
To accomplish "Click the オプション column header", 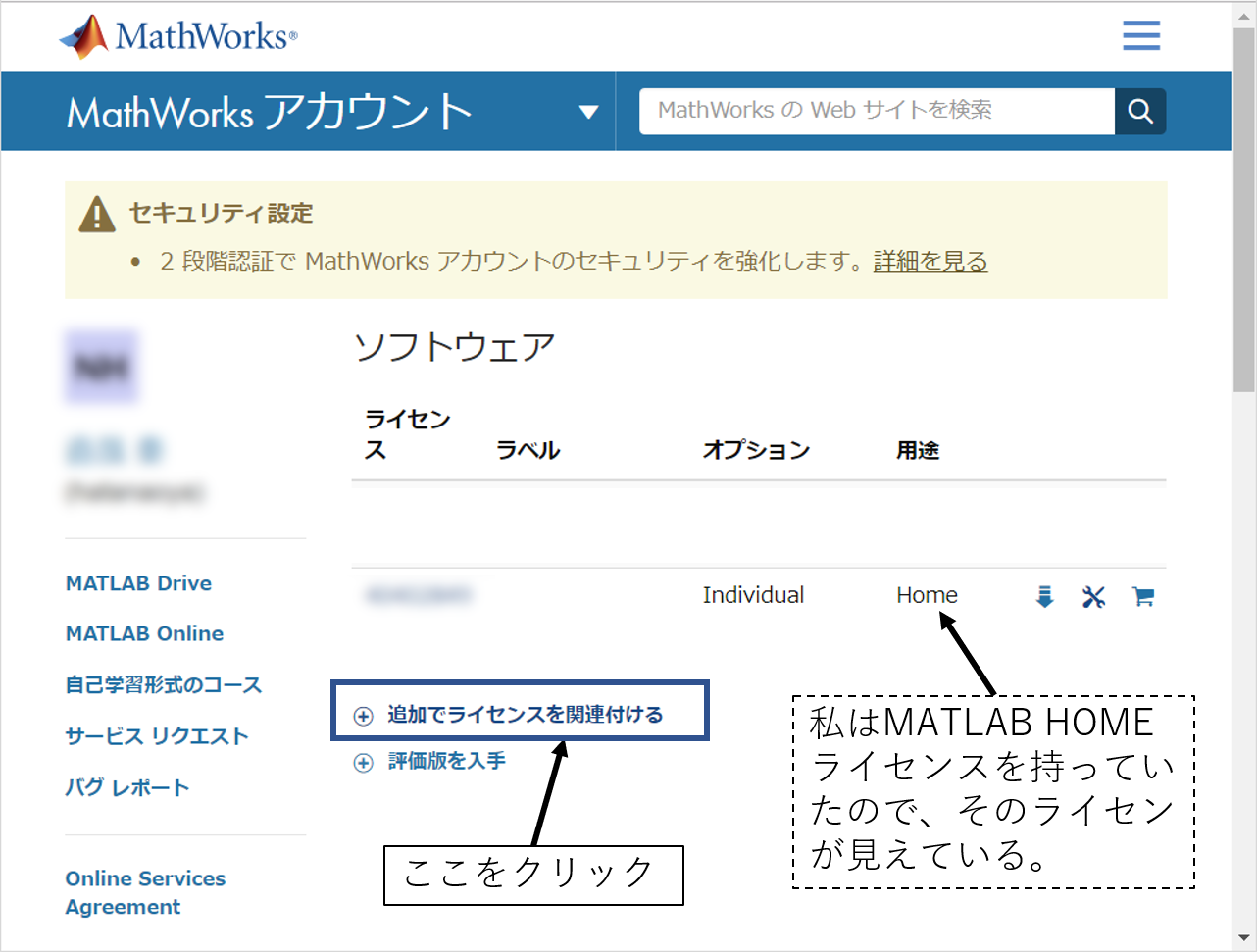I will point(756,450).
